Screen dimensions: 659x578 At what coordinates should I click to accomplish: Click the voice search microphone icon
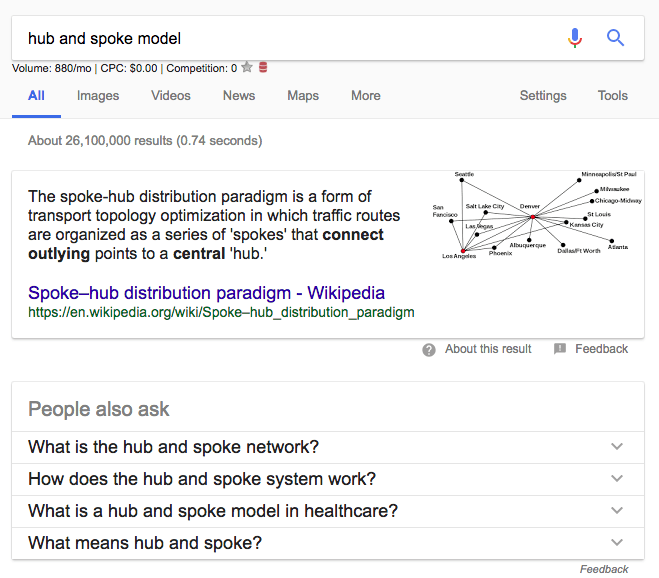tap(575, 39)
